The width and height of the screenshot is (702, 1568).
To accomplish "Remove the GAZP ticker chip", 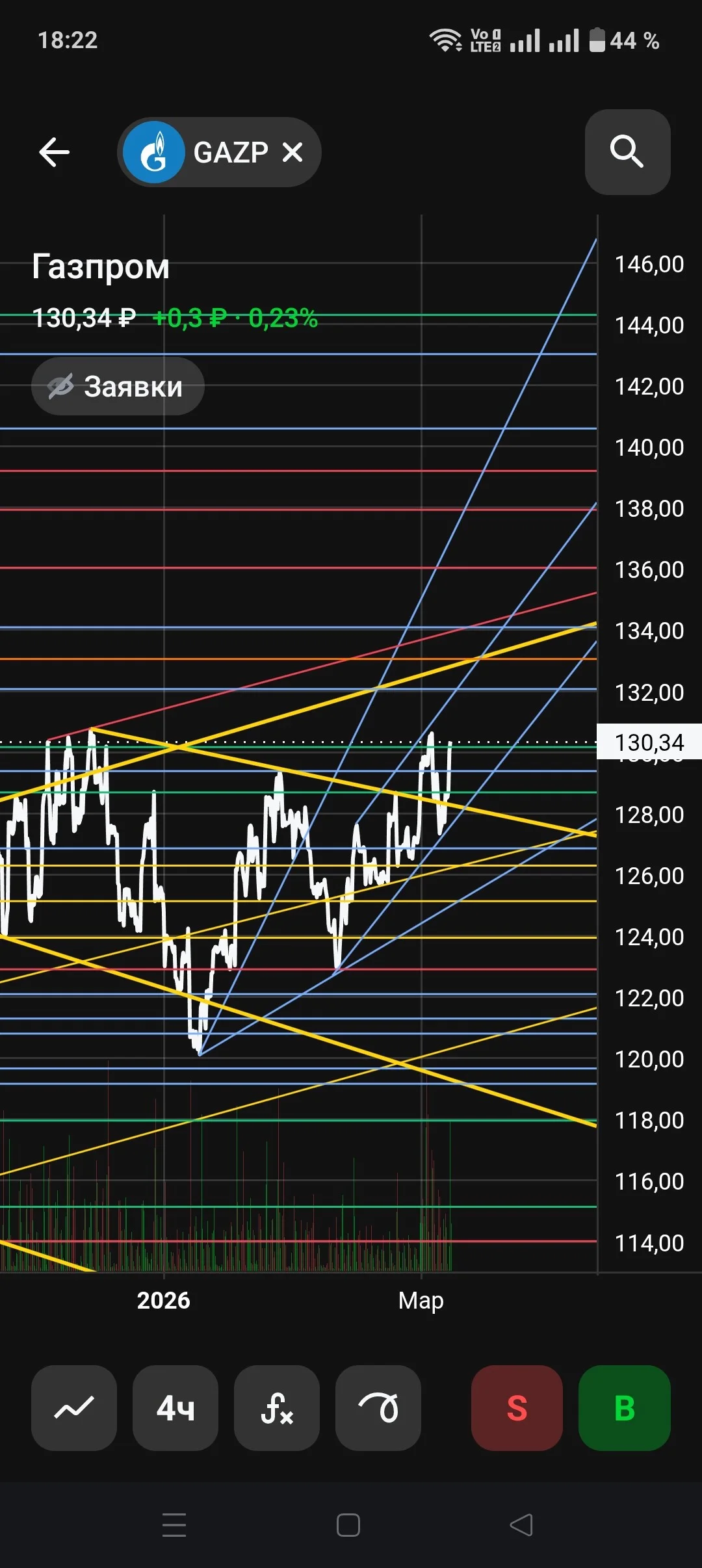I will [x=292, y=152].
